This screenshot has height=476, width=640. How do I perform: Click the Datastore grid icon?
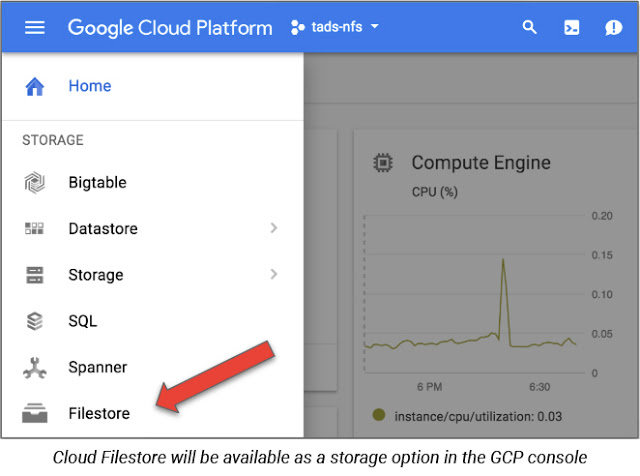click(34, 229)
